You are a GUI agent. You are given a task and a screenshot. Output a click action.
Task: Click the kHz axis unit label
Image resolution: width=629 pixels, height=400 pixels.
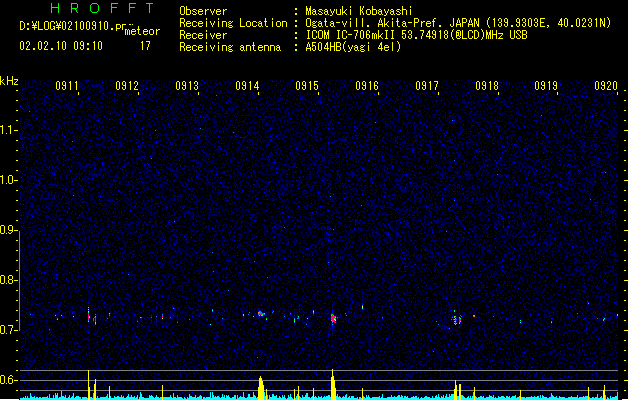pos(9,81)
